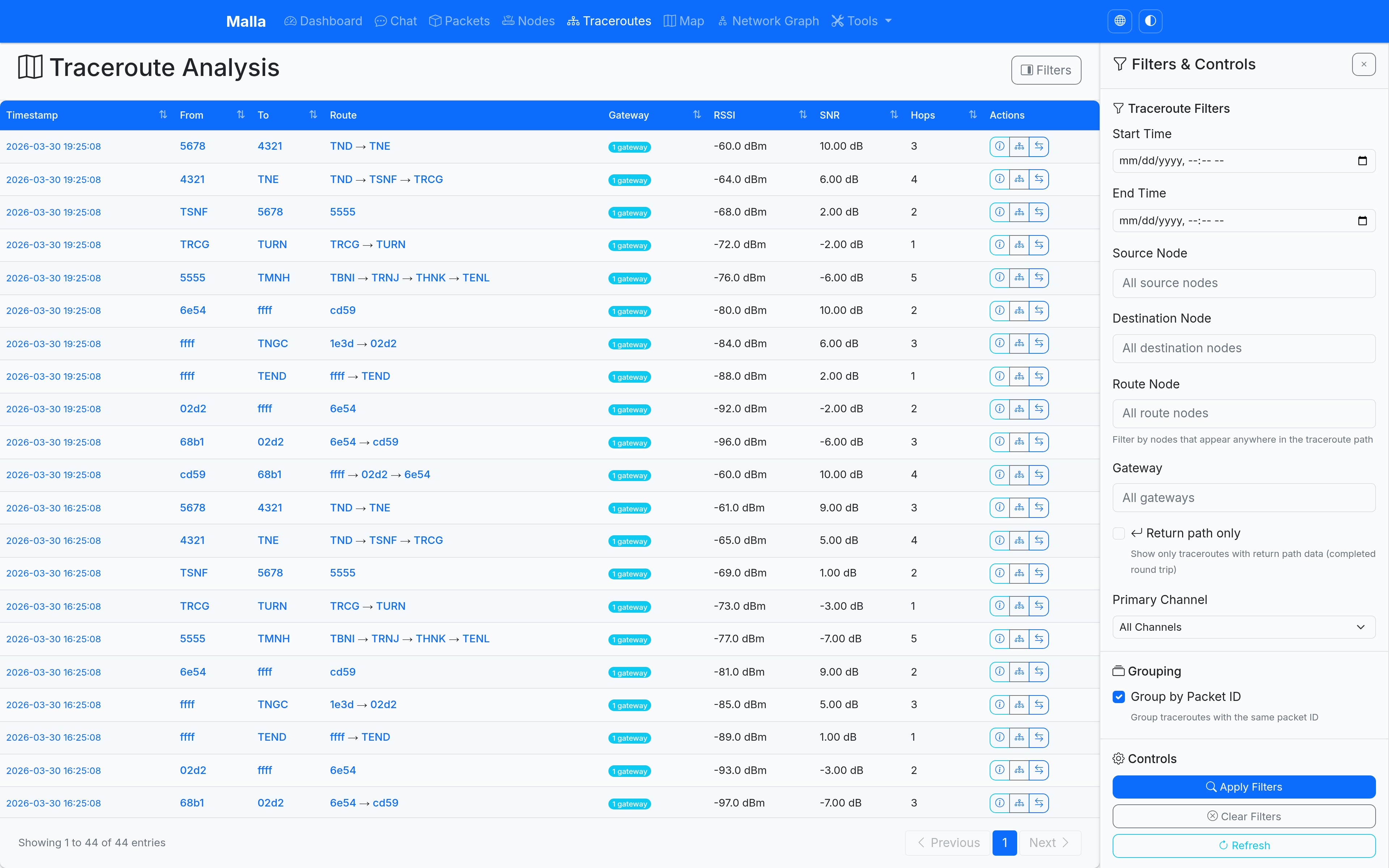
Task: Click Clear Filters button
Action: point(1244,816)
